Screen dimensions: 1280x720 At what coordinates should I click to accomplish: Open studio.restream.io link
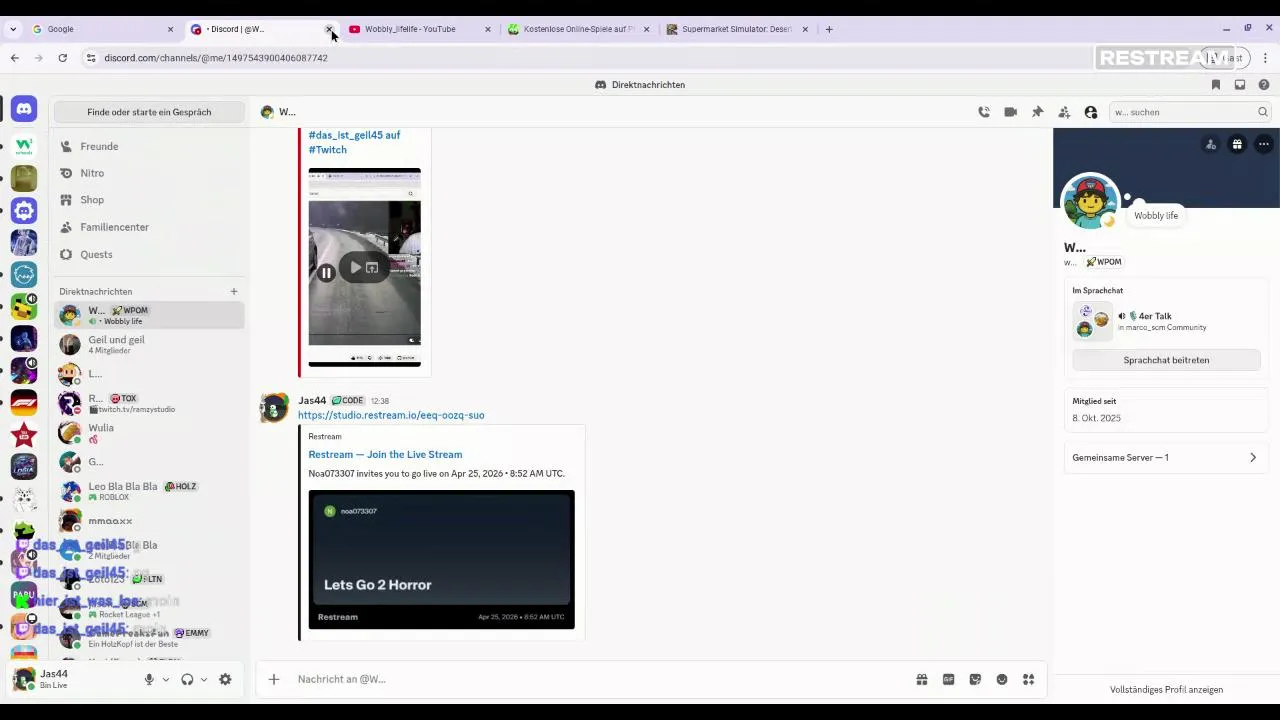click(391, 415)
